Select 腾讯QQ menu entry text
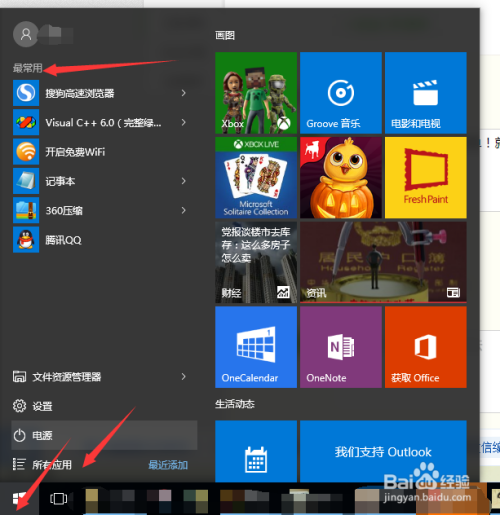 [x=63, y=240]
